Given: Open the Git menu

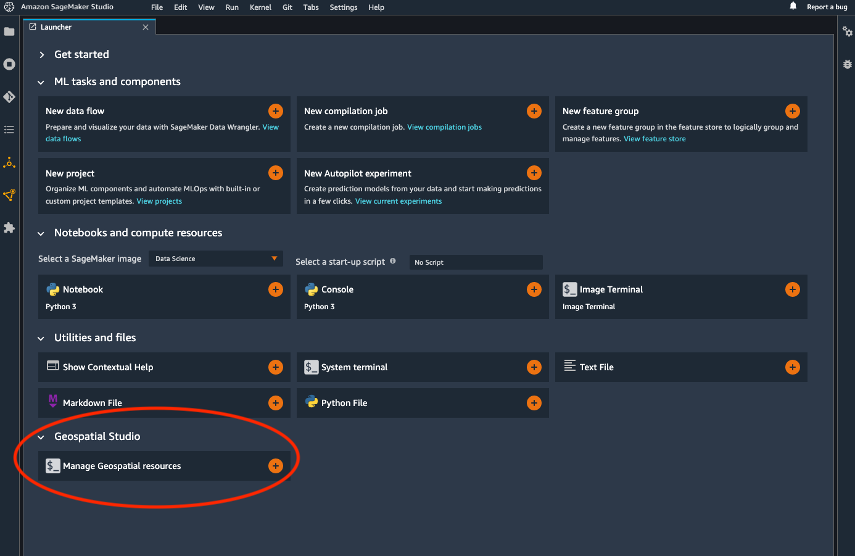Looking at the screenshot, I should tap(287, 7).
